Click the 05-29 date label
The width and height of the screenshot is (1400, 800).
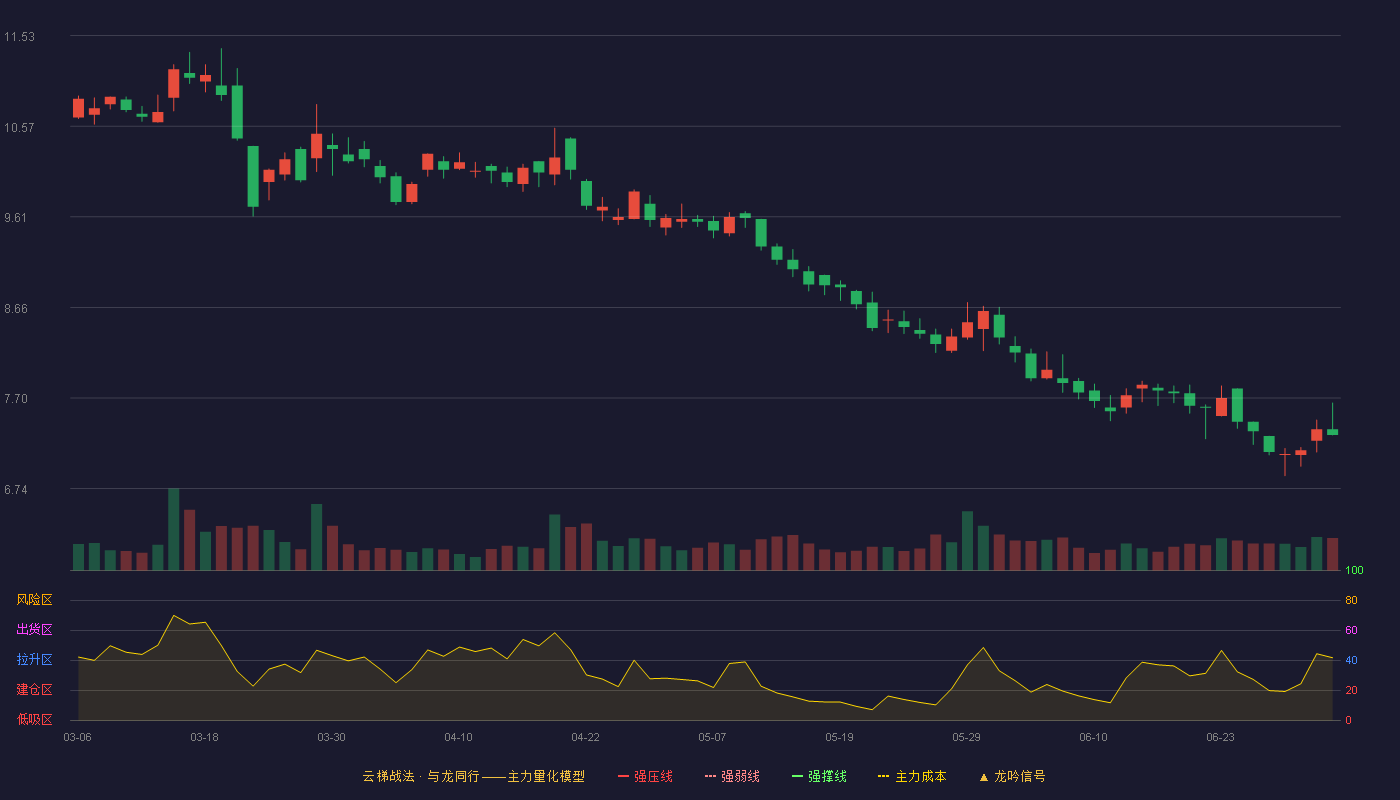coord(966,737)
